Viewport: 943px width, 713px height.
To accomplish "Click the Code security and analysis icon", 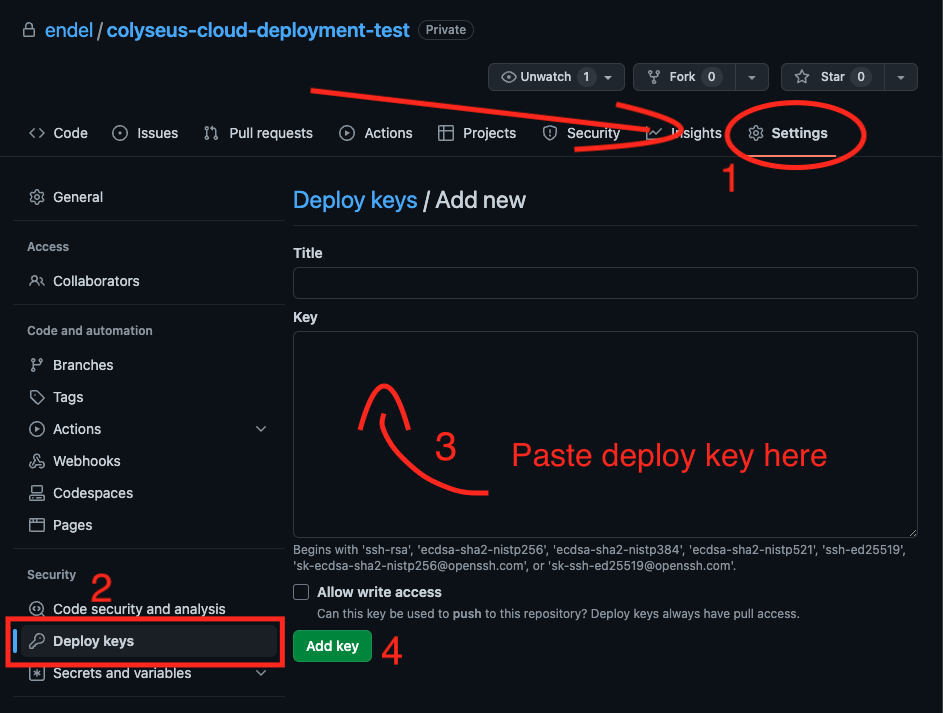I will (37, 609).
